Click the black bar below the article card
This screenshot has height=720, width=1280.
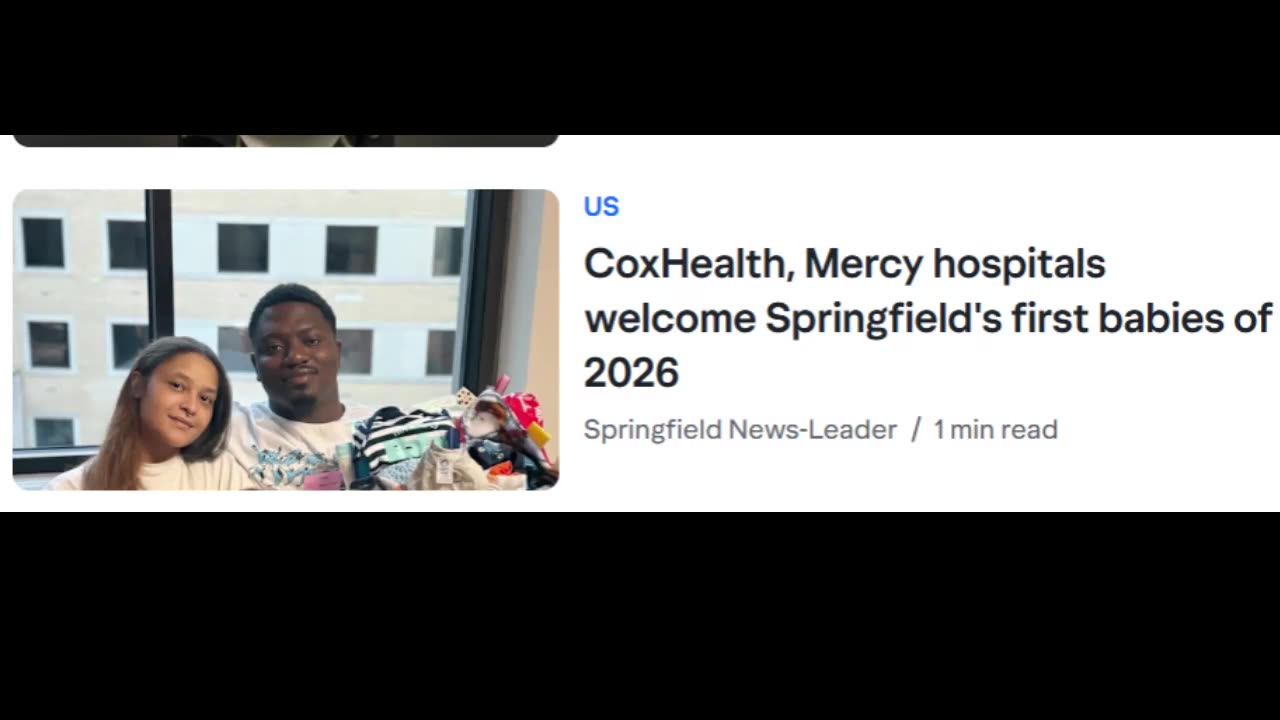(x=640, y=616)
